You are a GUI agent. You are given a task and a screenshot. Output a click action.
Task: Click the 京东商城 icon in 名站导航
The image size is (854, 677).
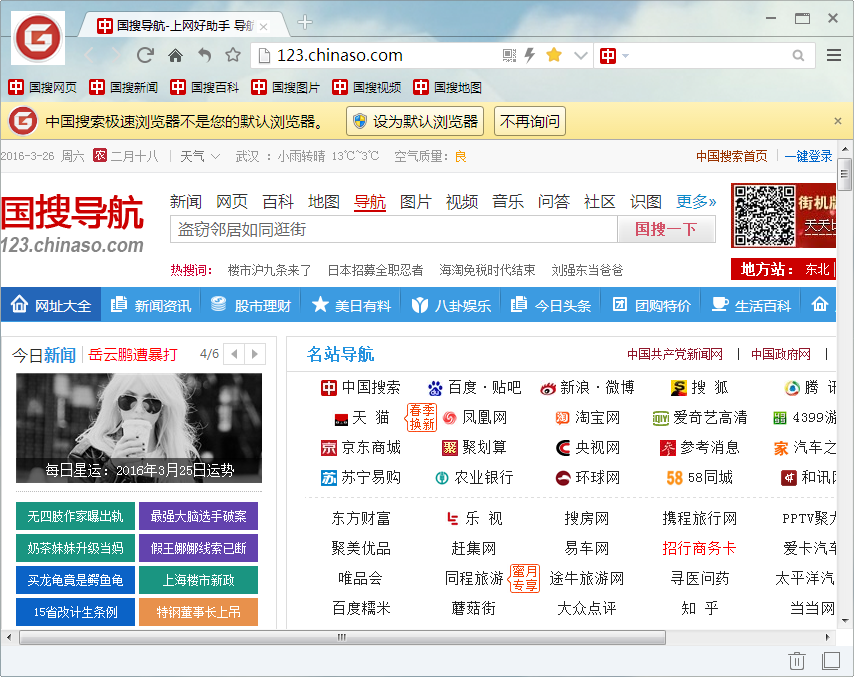click(331, 448)
